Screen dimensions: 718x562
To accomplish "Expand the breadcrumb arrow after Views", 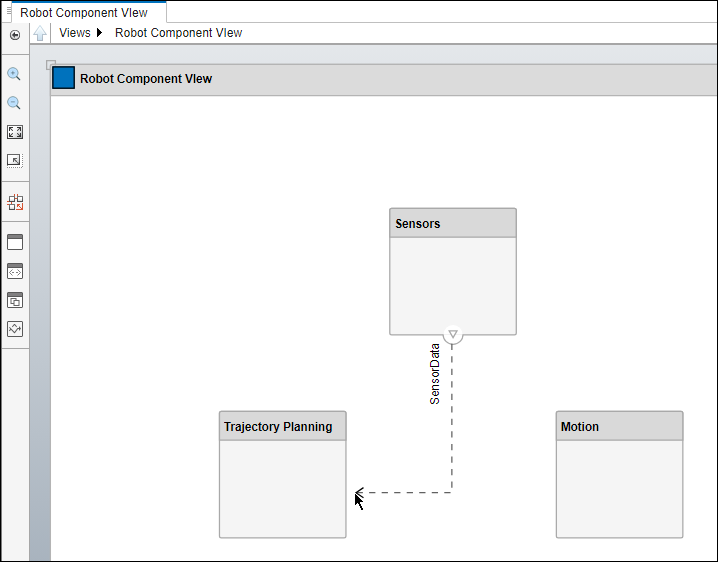I will [x=100, y=33].
